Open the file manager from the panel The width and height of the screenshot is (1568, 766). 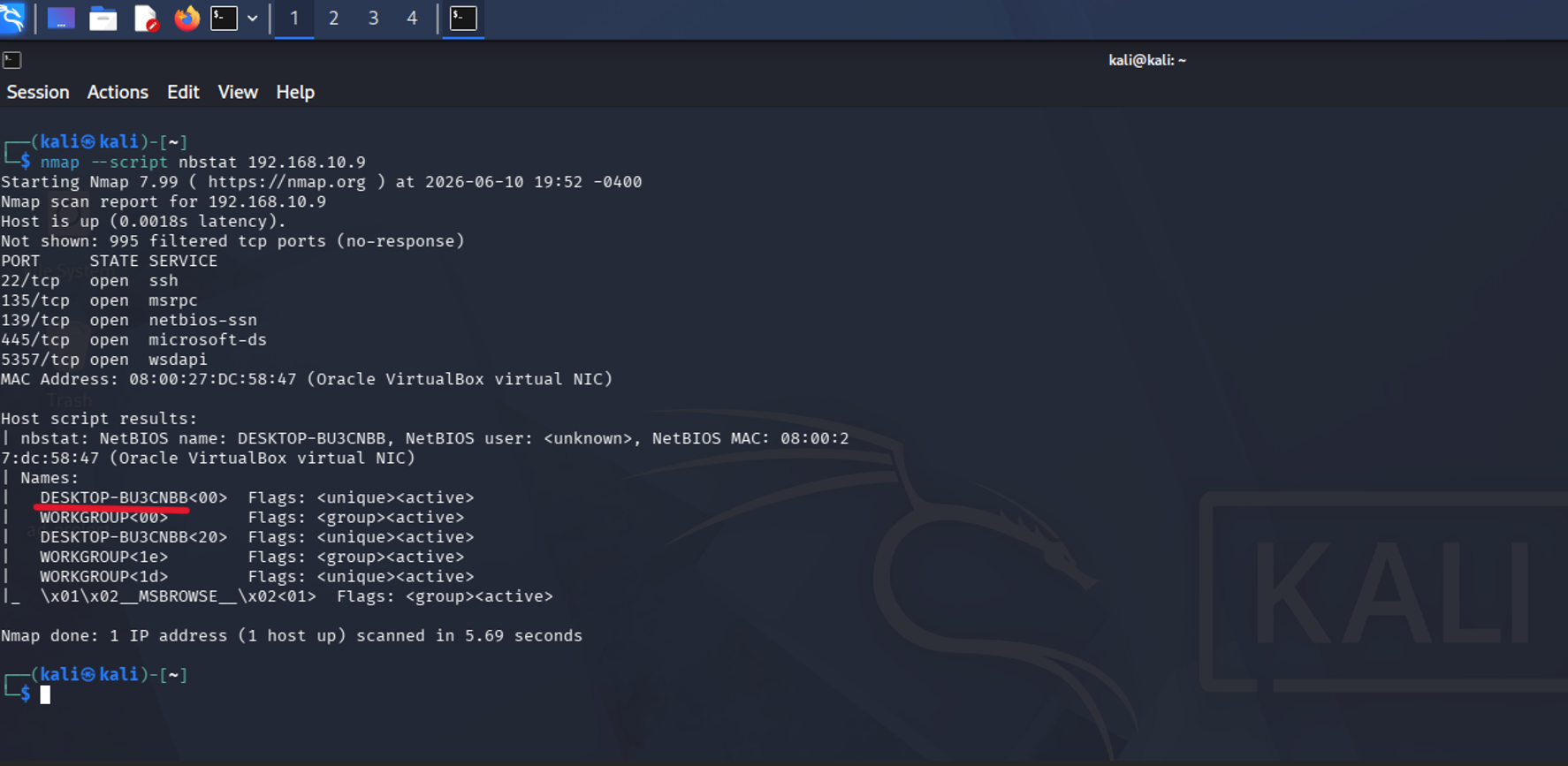click(103, 19)
